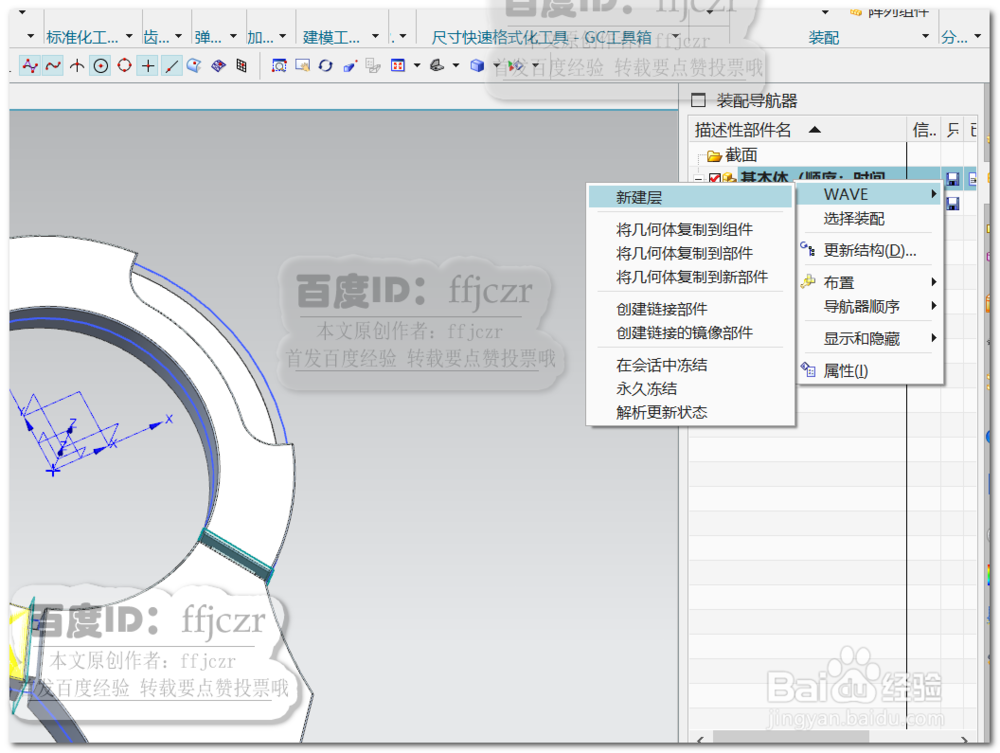Screen dimensions: 1000x753
Task: Click the save icon beside 基本体 component
Action: (952, 177)
